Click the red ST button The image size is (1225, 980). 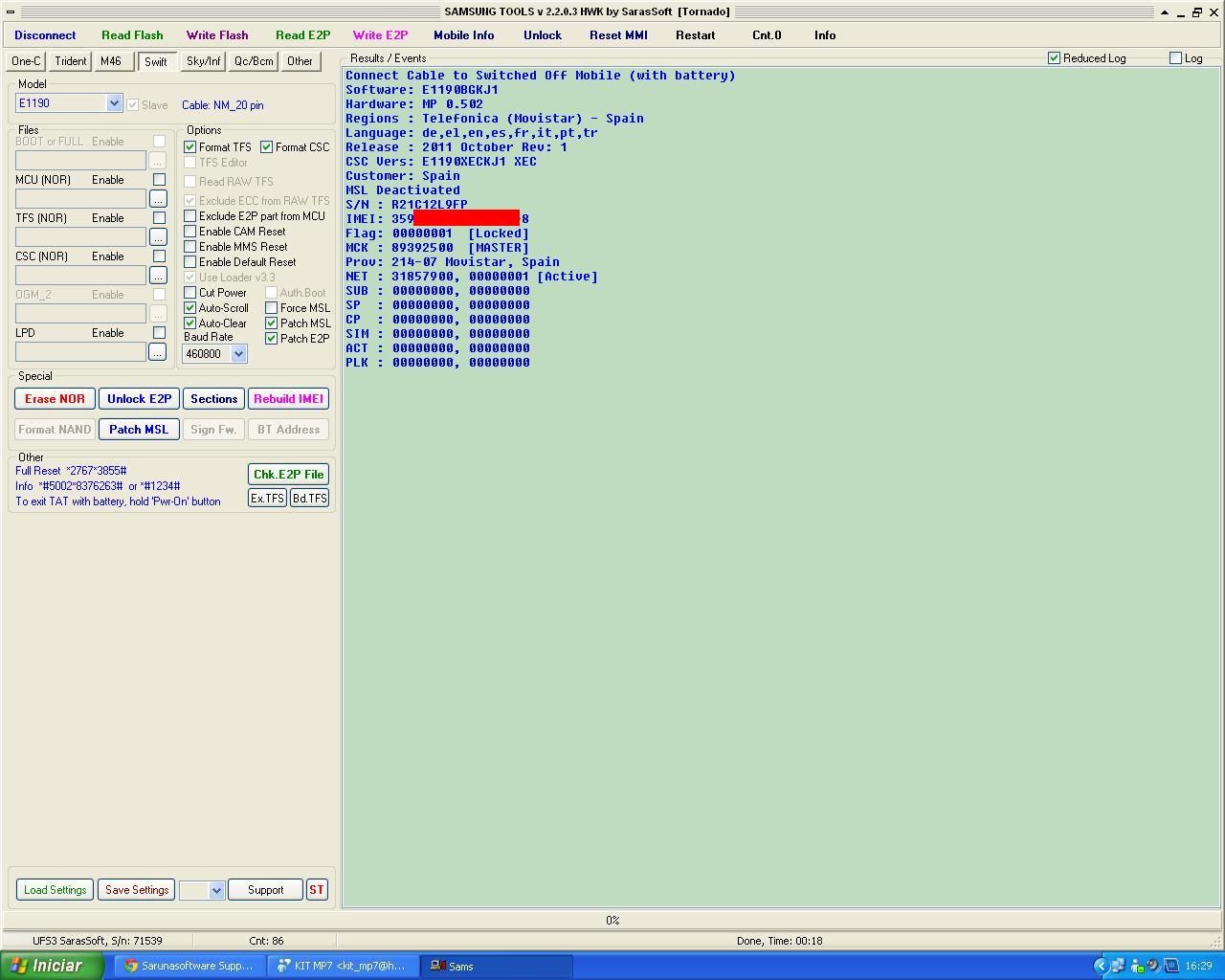[316, 890]
